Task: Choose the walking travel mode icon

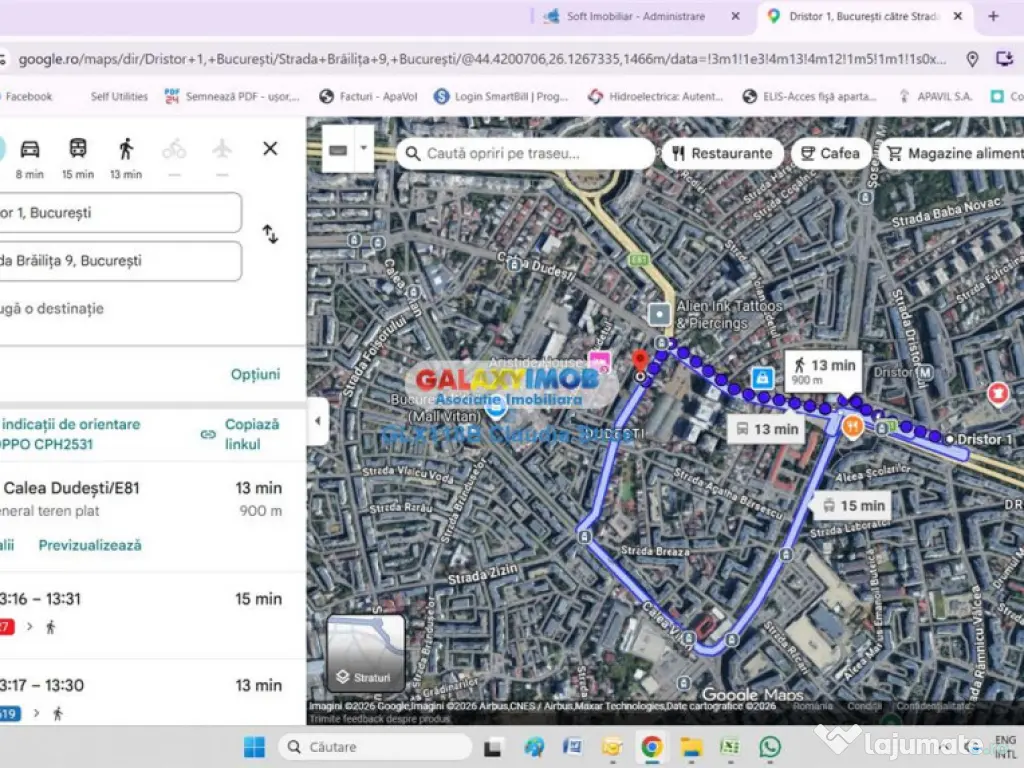Action: 126,149
